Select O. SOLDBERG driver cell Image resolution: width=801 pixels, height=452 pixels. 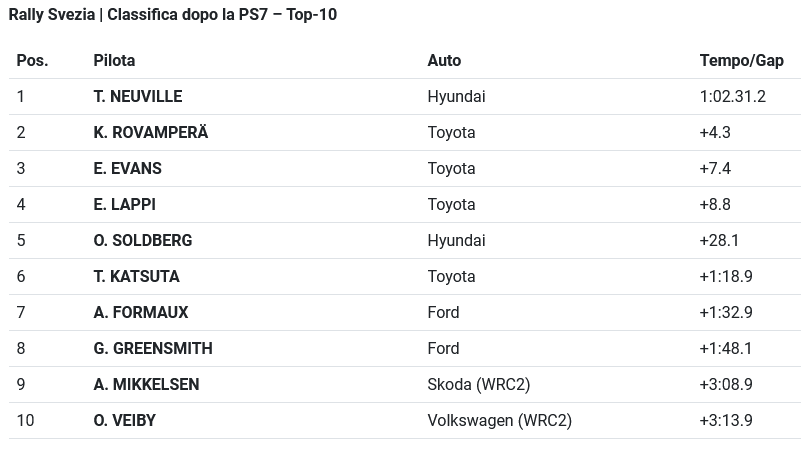click(x=143, y=241)
